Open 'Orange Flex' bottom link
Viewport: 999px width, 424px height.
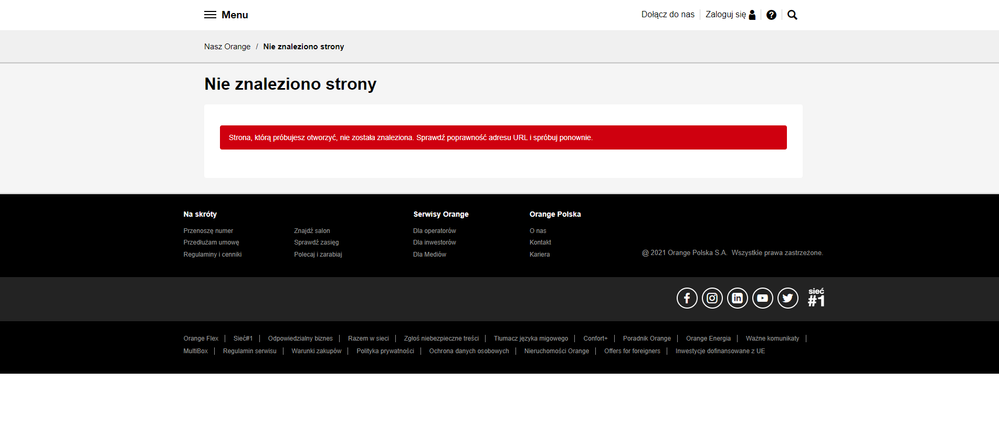pos(201,338)
